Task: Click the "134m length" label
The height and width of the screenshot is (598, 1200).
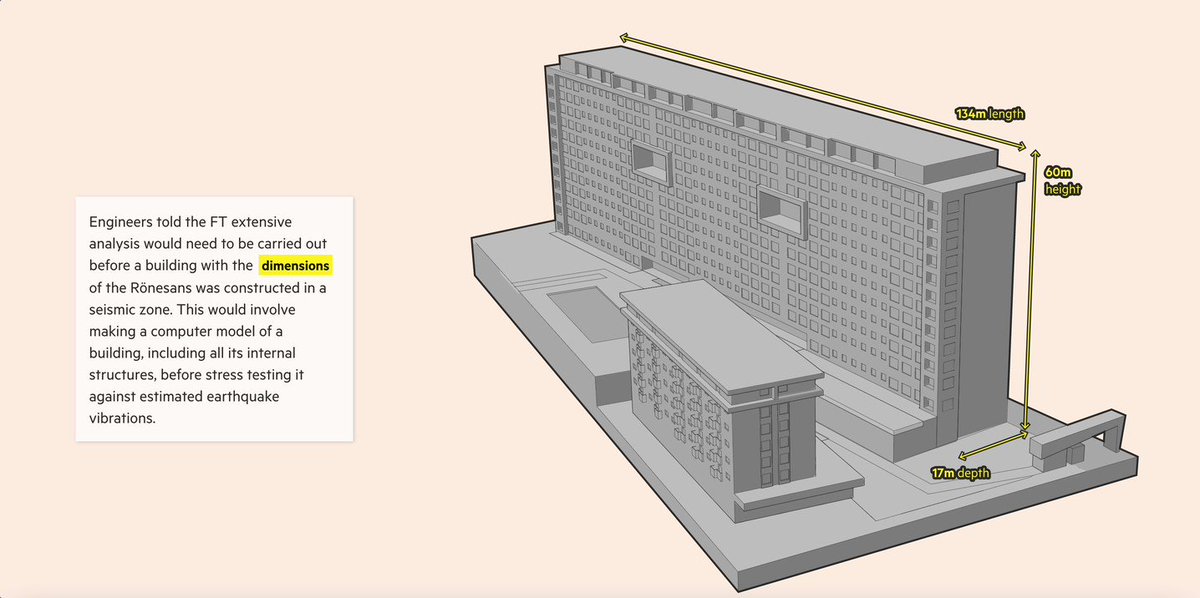Action: pyautogui.click(x=989, y=114)
